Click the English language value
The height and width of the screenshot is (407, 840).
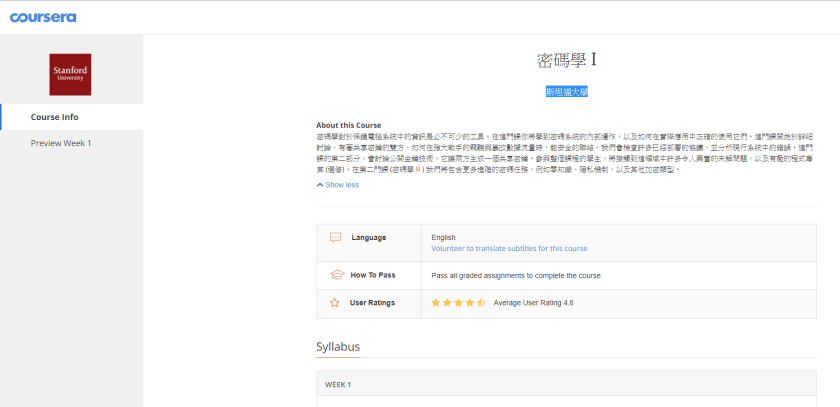coord(444,237)
